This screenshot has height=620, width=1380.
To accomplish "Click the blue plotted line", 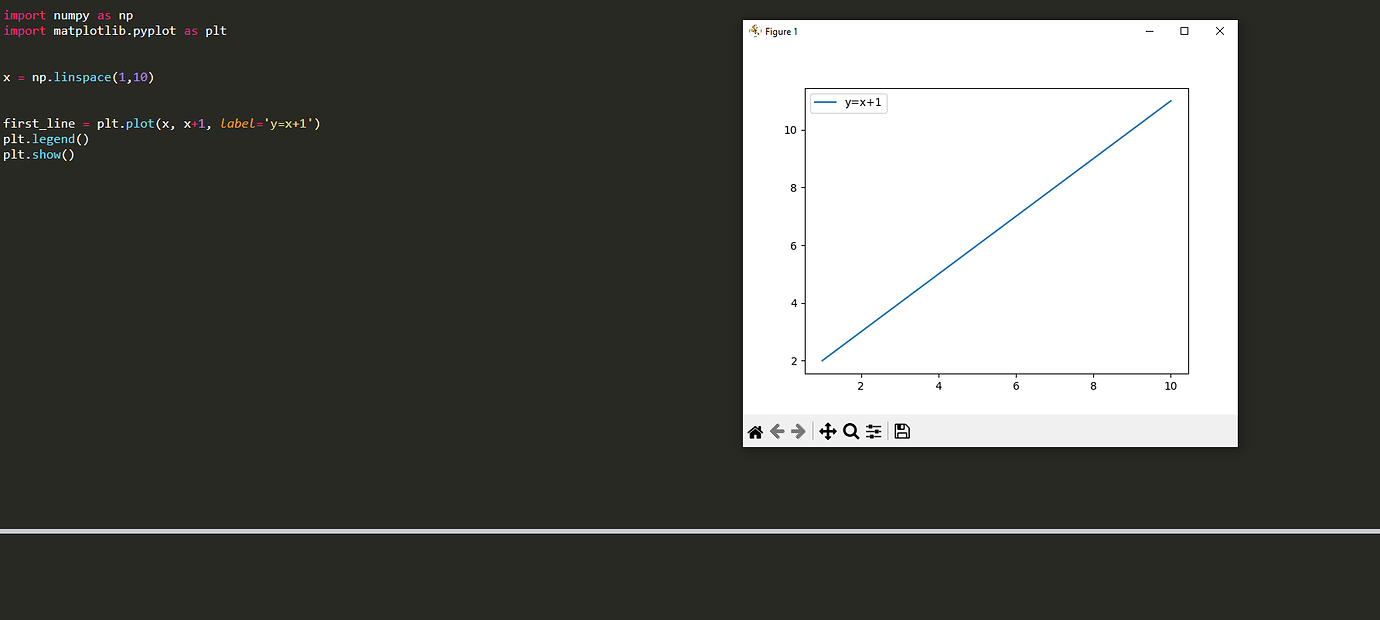I will pyautogui.click(x=996, y=230).
